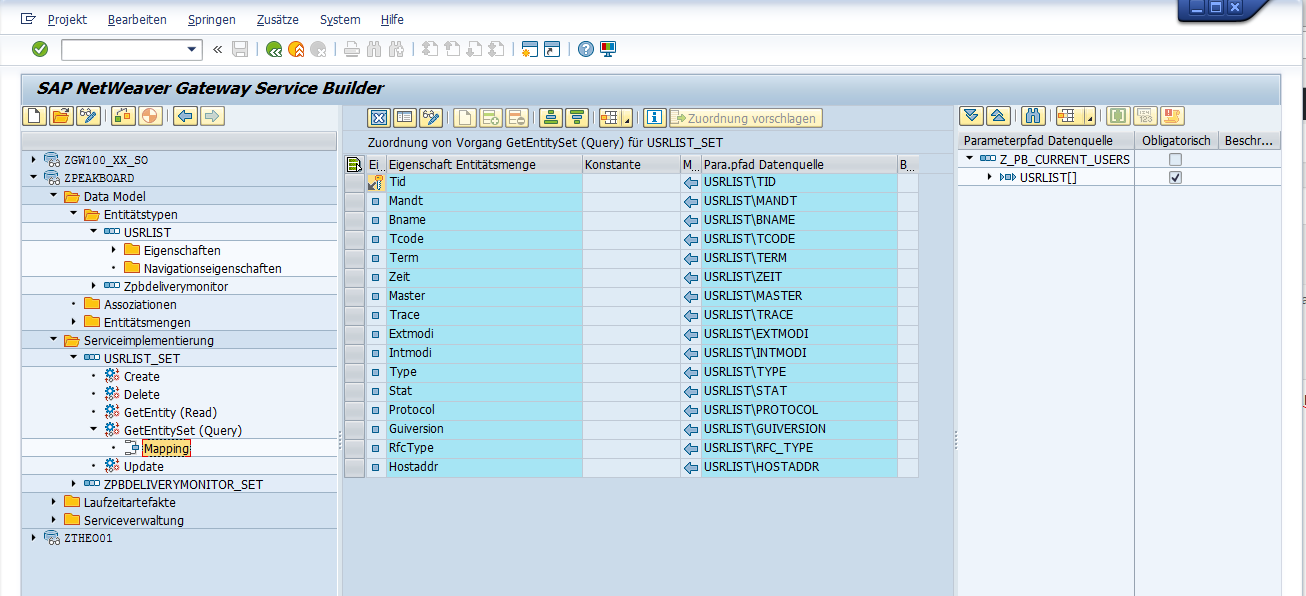Viewport: 1306px width, 596px height.
Task: Click the Open Project folder icon
Action: point(61,117)
